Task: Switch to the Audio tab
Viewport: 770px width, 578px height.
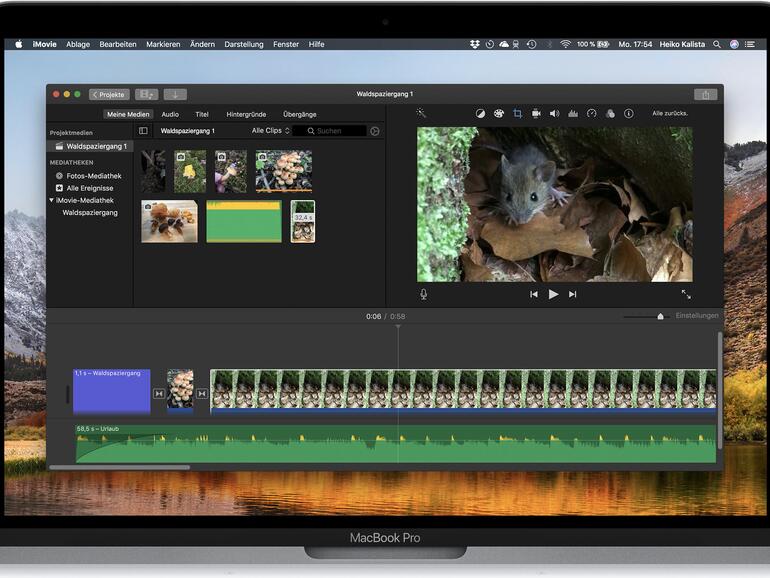Action: pyautogui.click(x=170, y=114)
